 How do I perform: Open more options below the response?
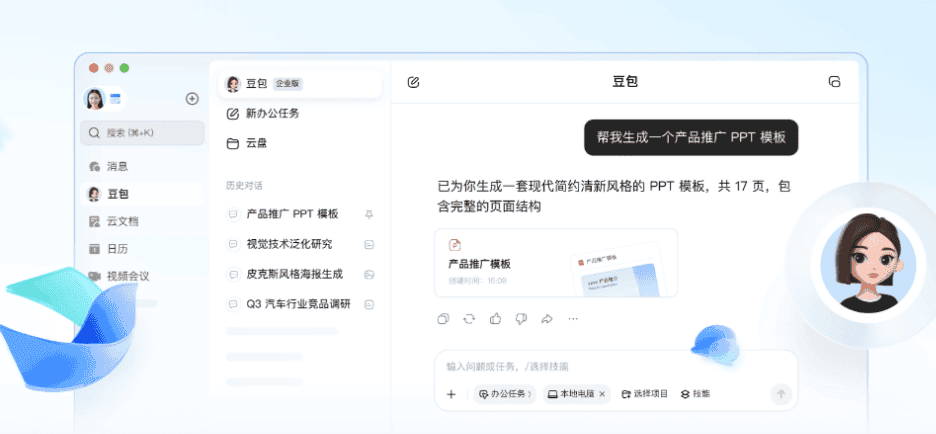pyautogui.click(x=573, y=319)
